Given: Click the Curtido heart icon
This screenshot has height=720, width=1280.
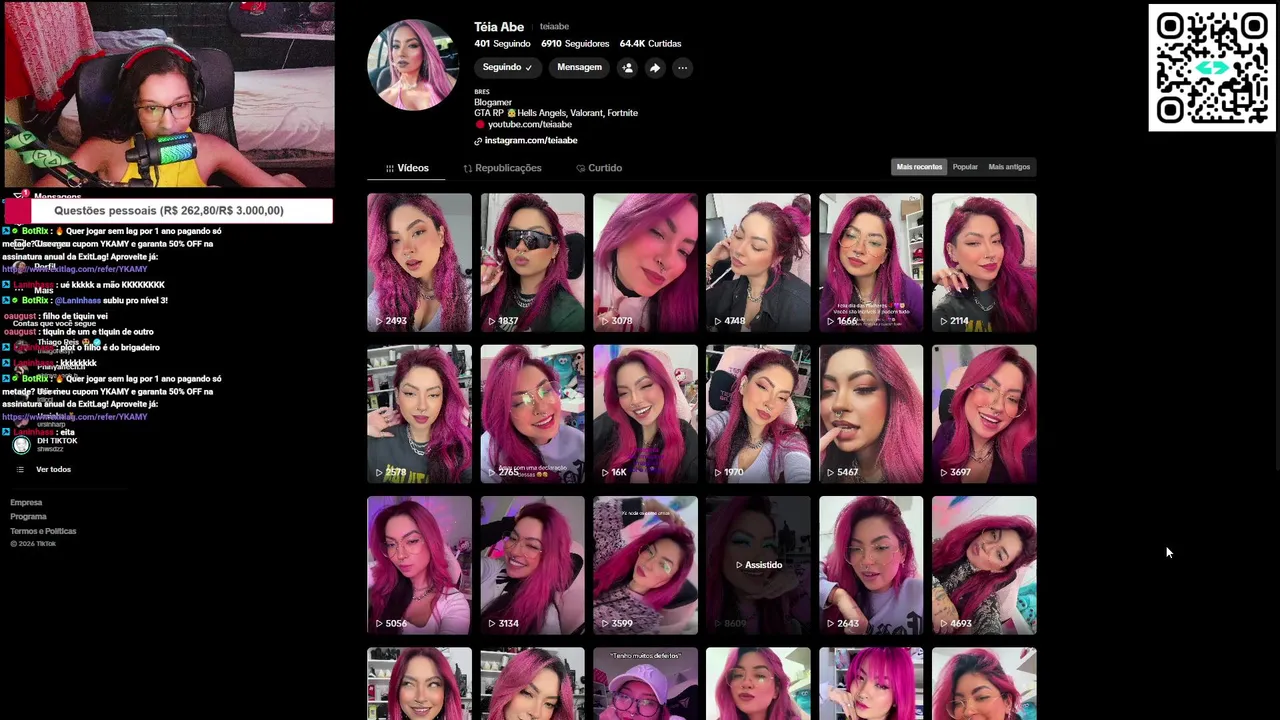Looking at the screenshot, I should pos(581,168).
